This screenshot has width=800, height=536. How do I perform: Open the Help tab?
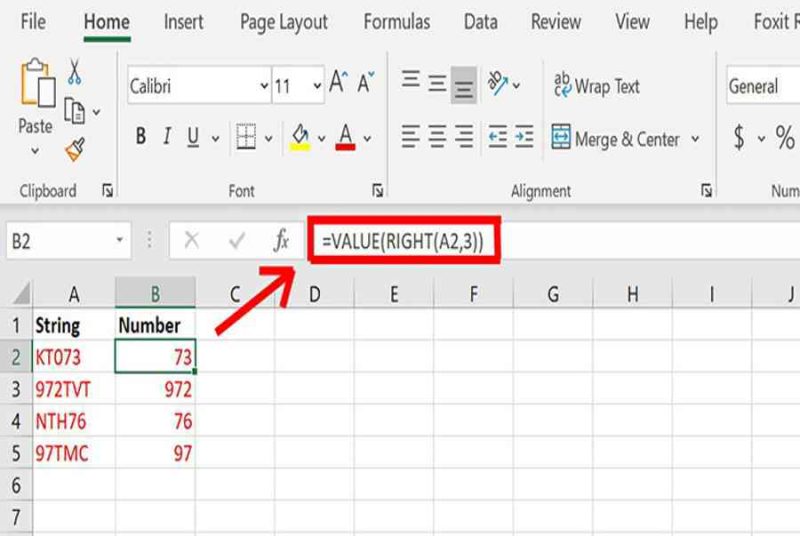pos(701,22)
